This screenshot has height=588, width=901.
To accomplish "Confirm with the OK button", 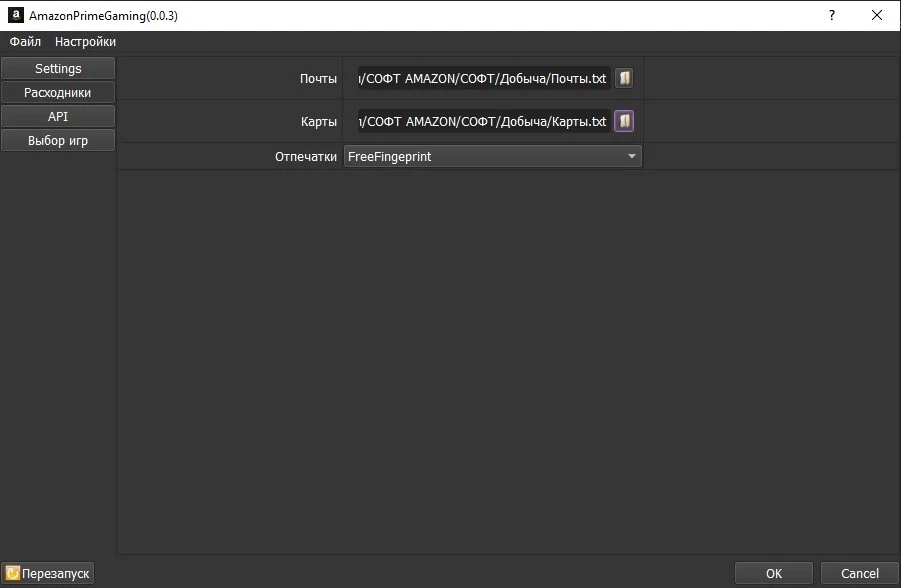I will pos(773,573).
